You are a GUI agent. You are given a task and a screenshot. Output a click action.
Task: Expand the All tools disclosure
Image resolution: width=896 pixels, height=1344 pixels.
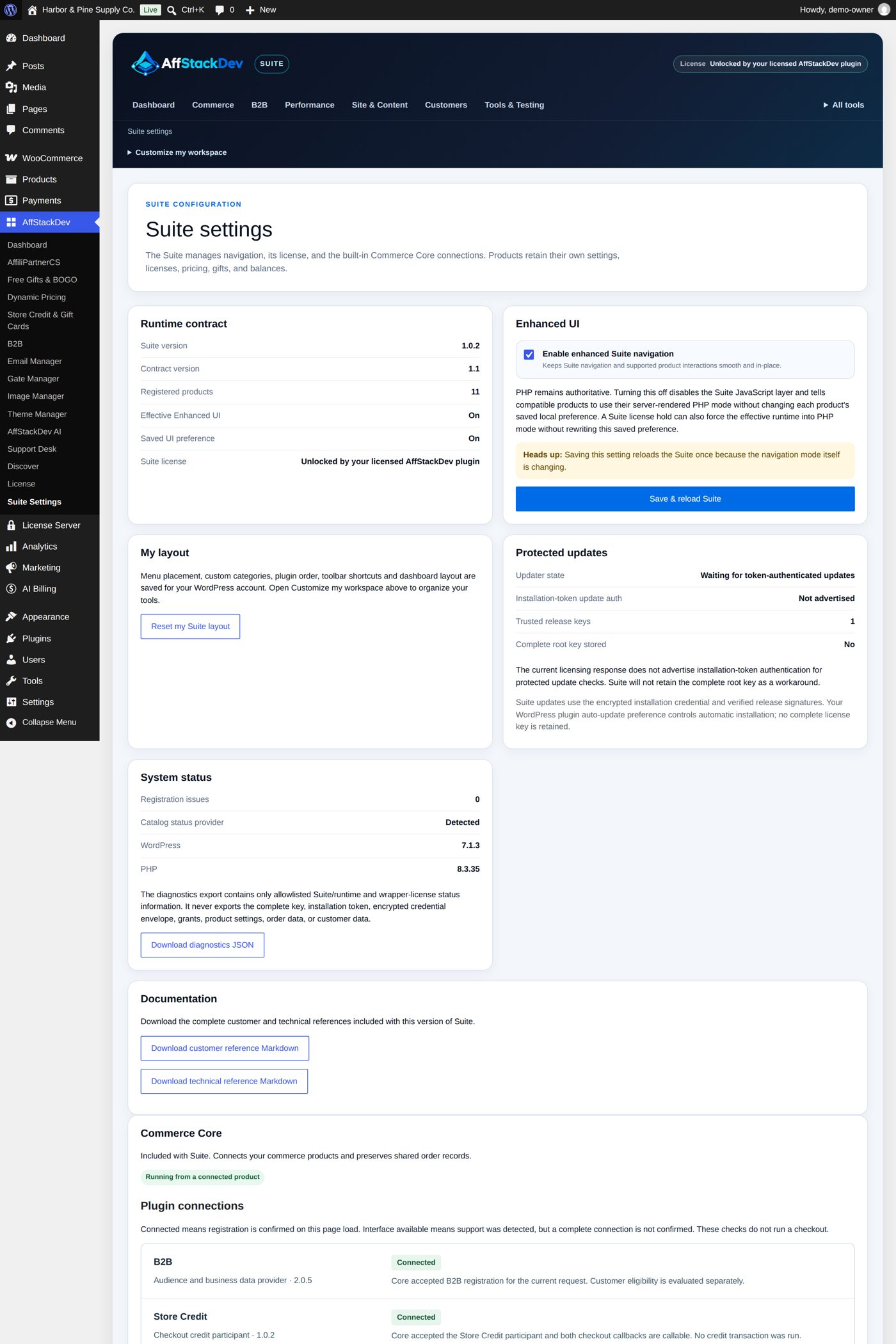pos(844,105)
